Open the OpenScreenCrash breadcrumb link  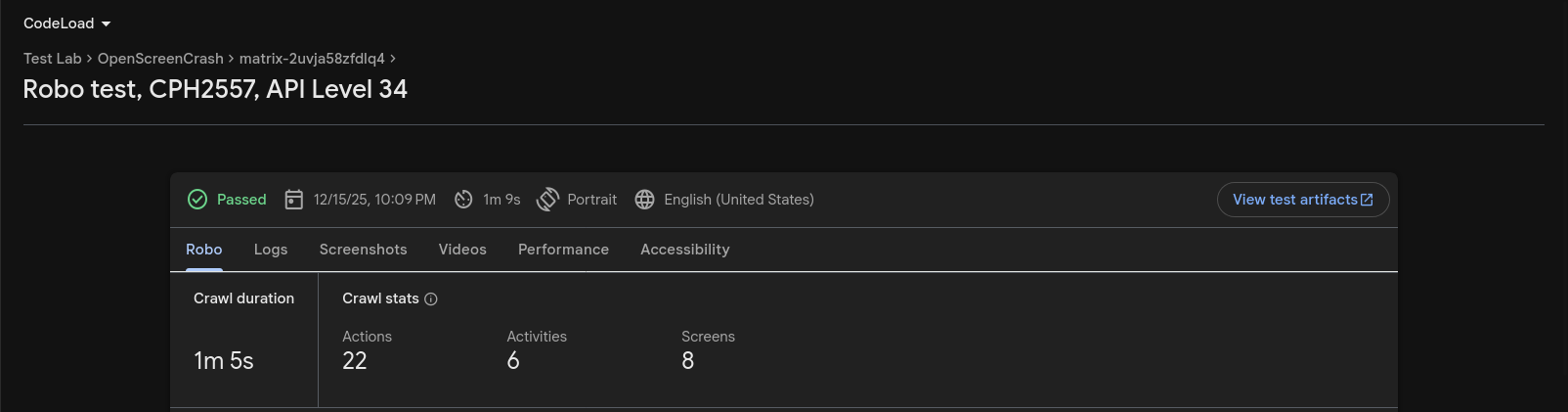click(160, 59)
